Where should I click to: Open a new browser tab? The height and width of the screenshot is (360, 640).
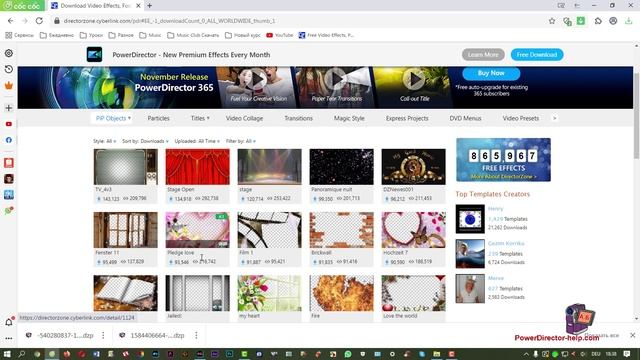pos(149,6)
